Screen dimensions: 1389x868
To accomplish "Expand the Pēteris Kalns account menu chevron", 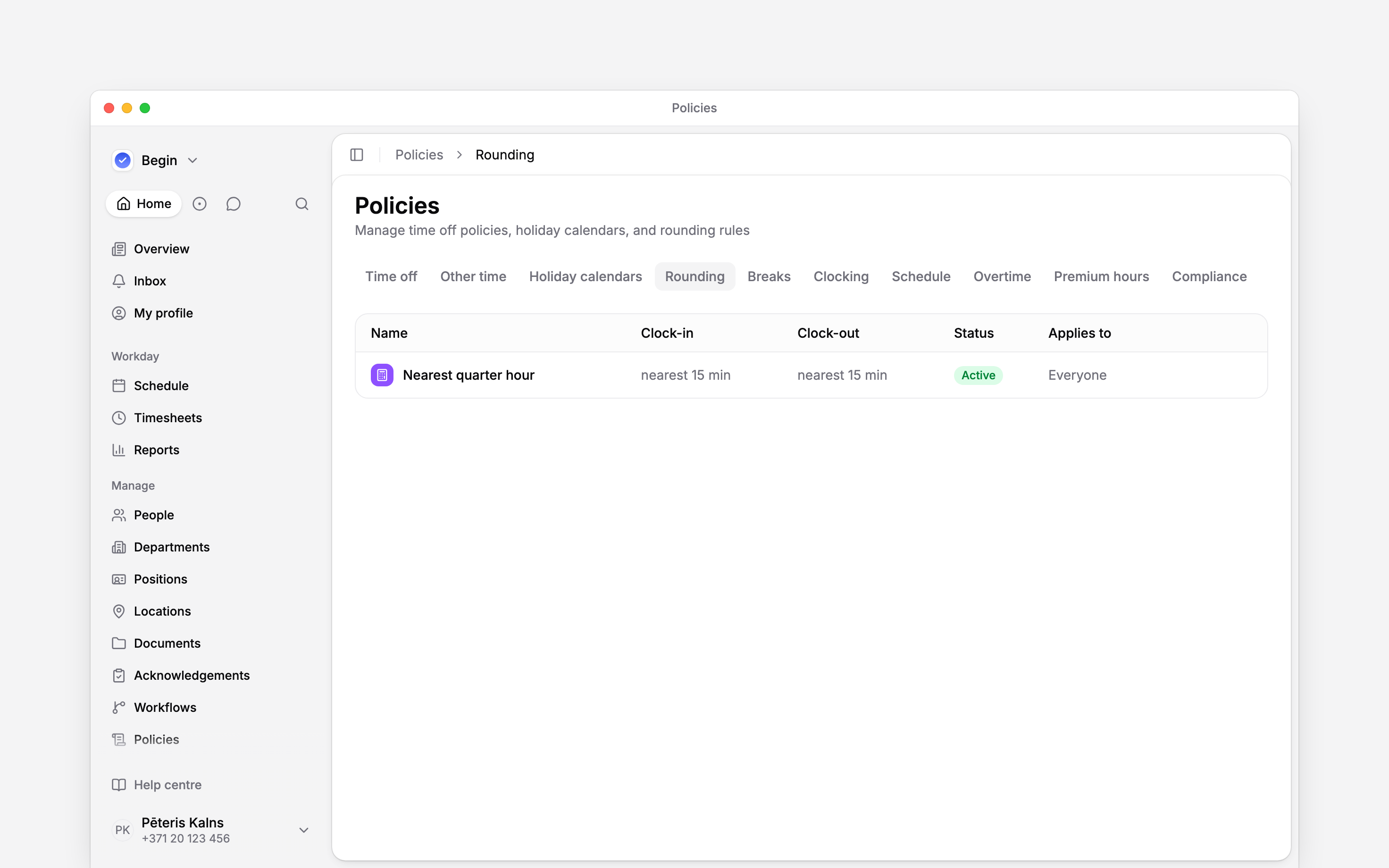I will click(304, 830).
